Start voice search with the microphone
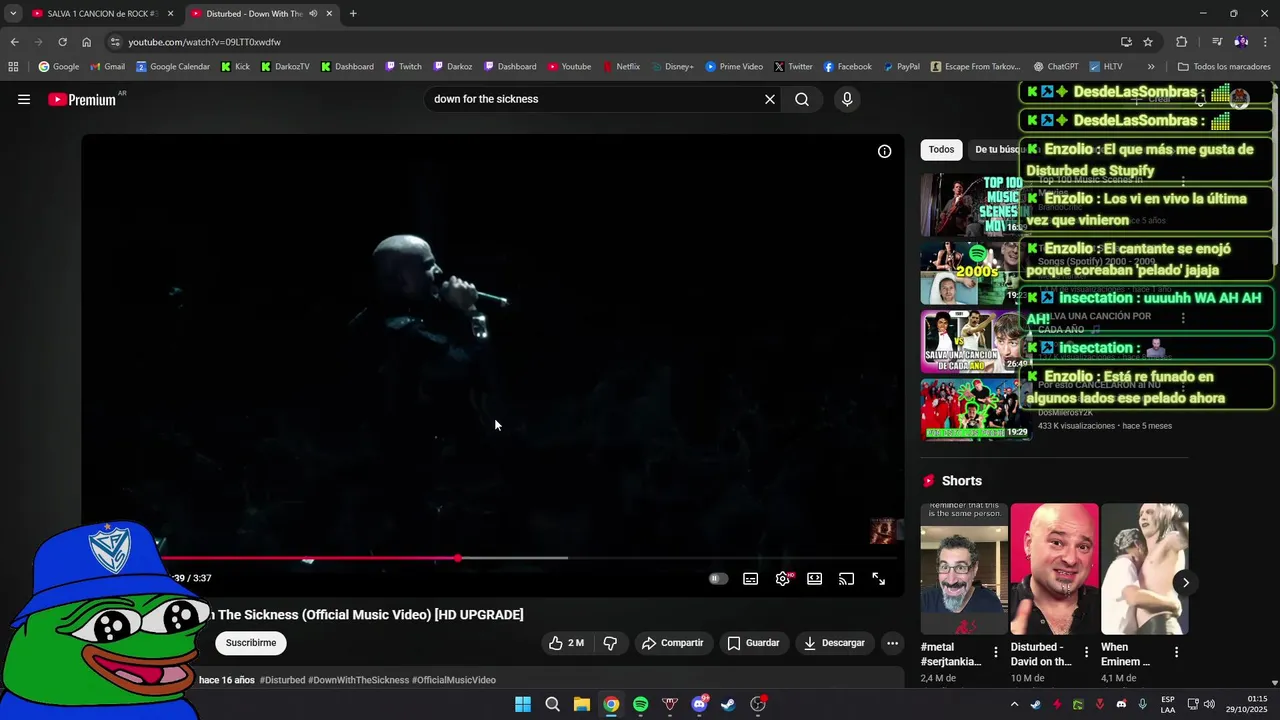Viewport: 1280px width, 720px height. tap(847, 99)
